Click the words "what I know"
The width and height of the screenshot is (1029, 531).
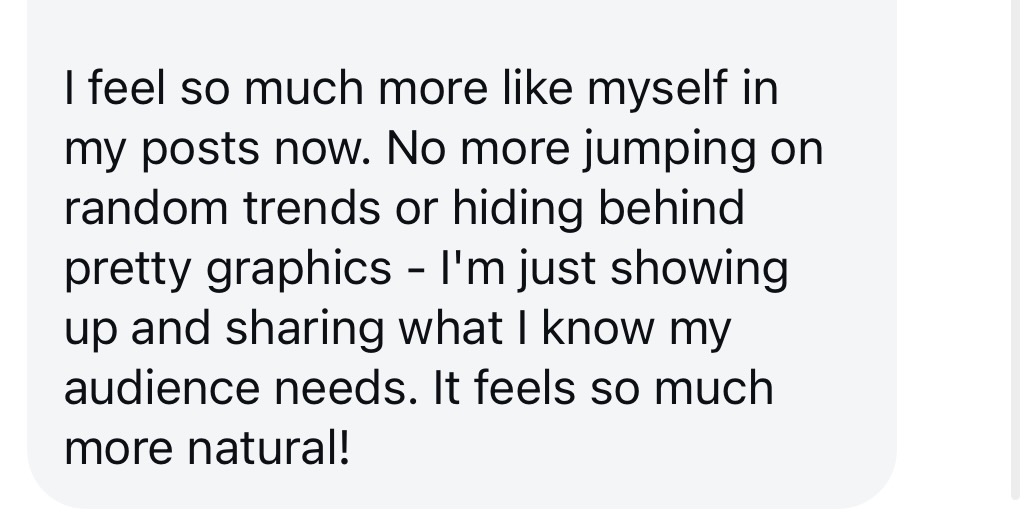(526, 328)
